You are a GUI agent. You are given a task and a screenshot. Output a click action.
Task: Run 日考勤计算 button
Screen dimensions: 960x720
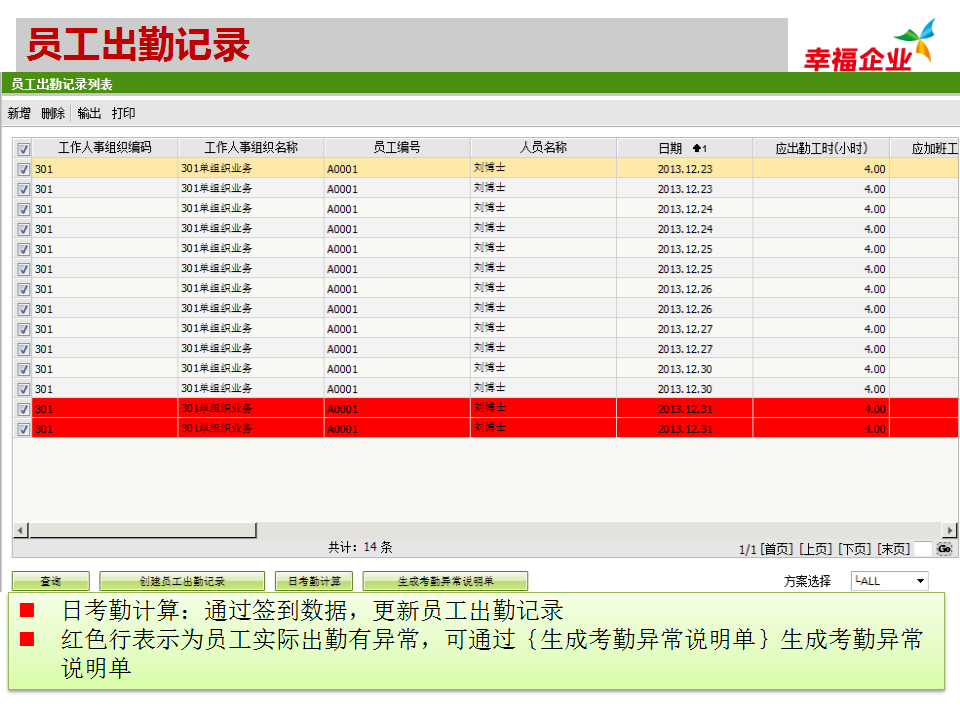[314, 581]
